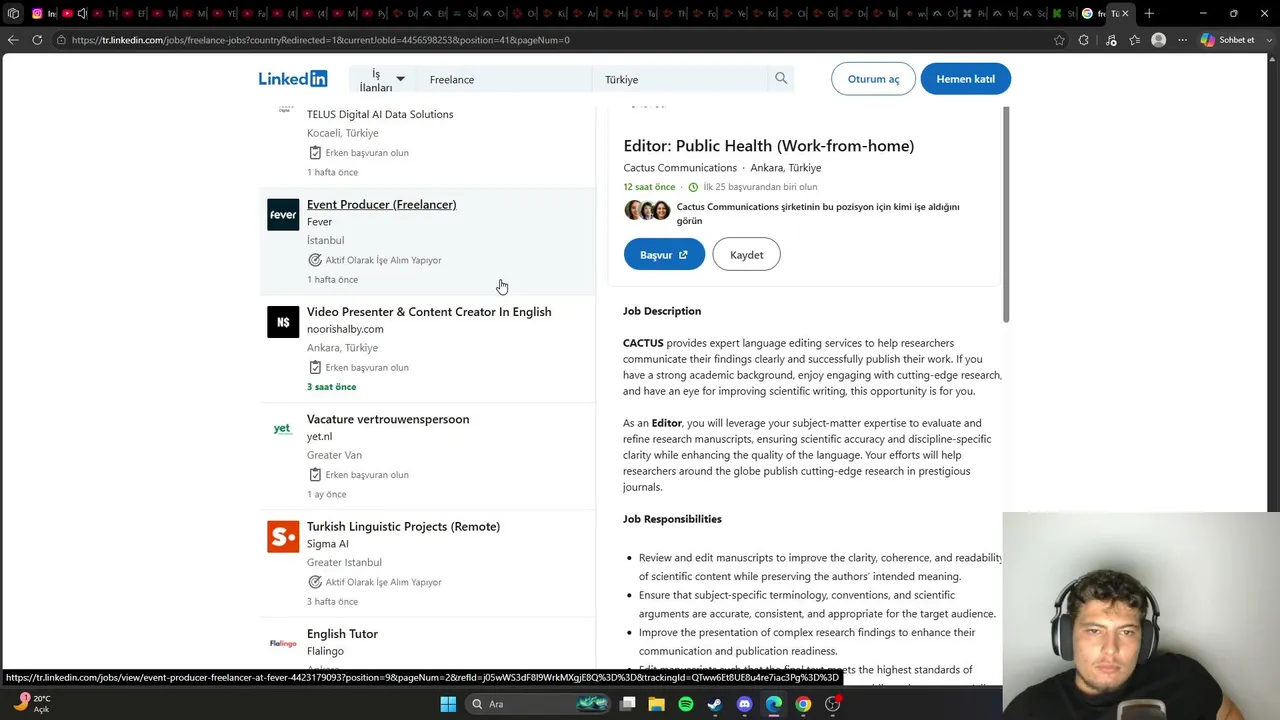Viewport: 1280px width, 720px height.
Task: Switch to the Instagram browser tab
Action: pyautogui.click(x=42, y=14)
